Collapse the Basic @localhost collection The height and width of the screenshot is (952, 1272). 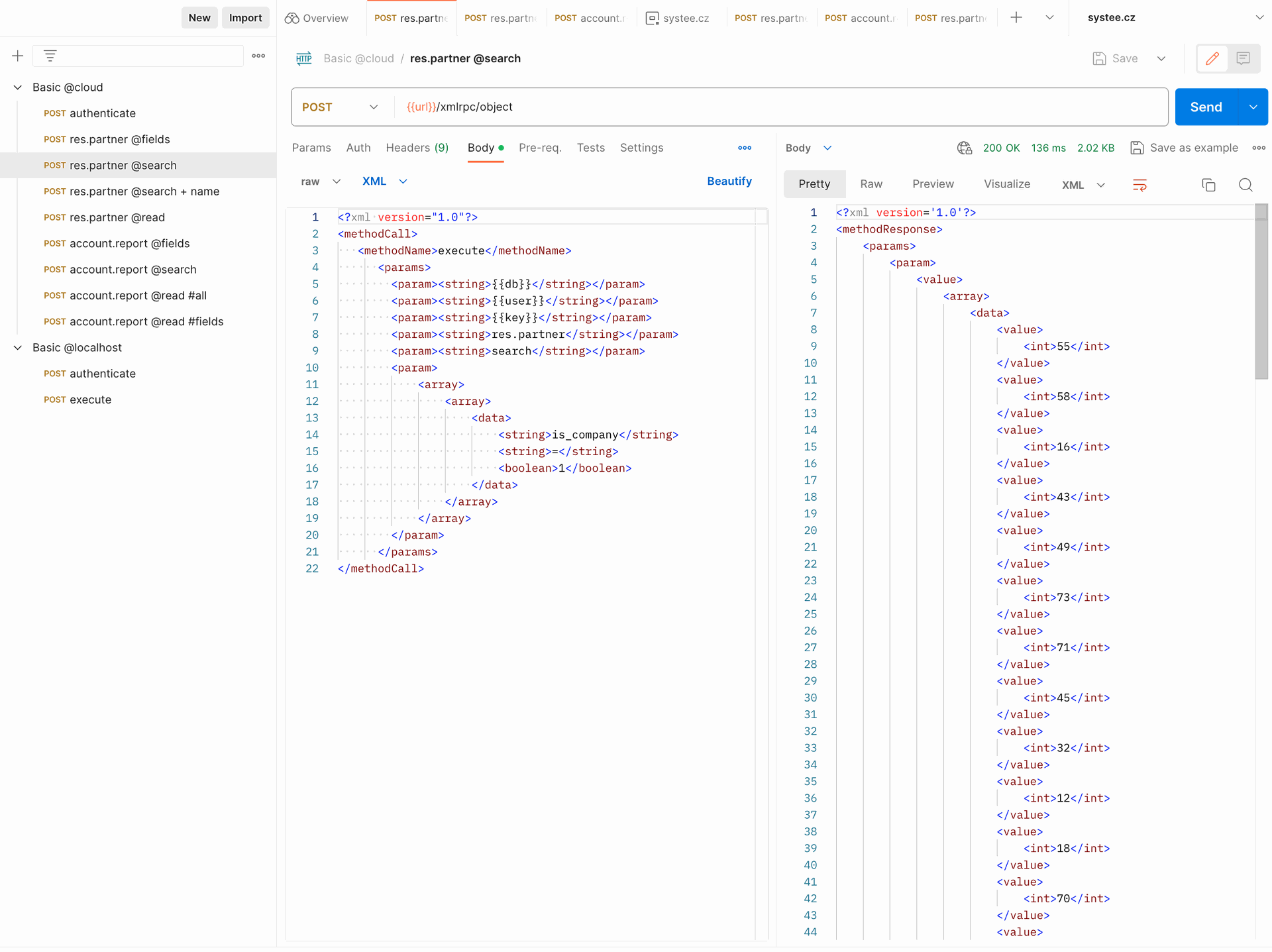(x=18, y=348)
